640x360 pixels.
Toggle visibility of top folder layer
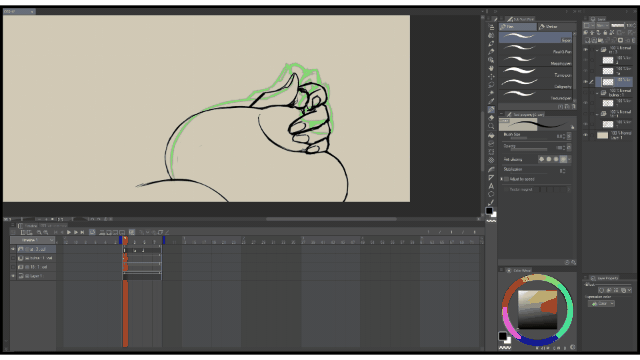click(585, 50)
